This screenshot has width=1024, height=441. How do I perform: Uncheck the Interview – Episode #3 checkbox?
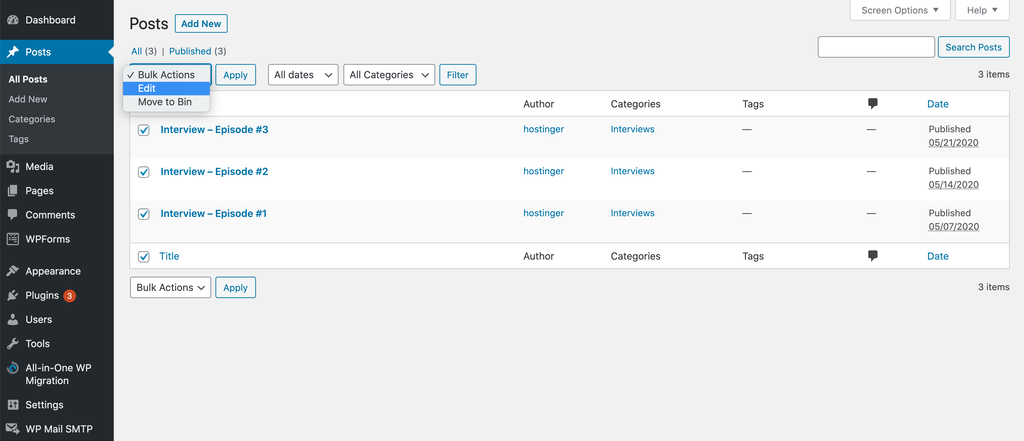tap(144, 130)
